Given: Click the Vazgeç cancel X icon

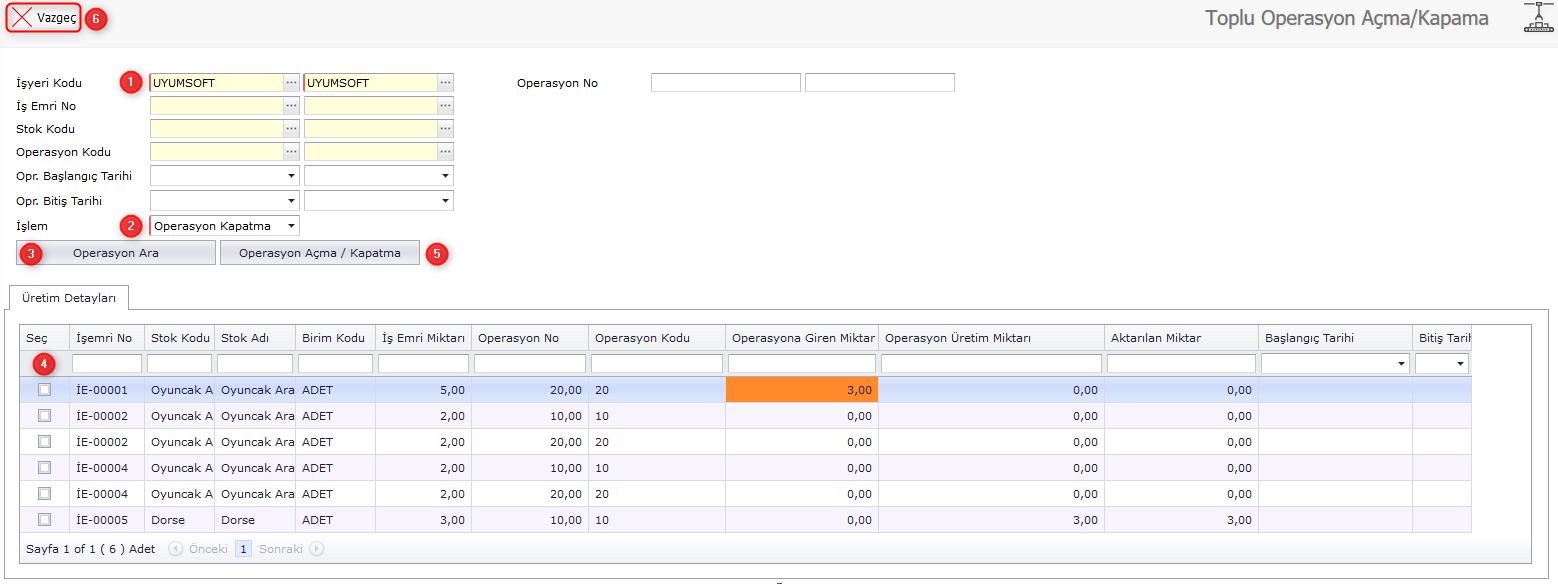Looking at the screenshot, I should tap(21, 18).
